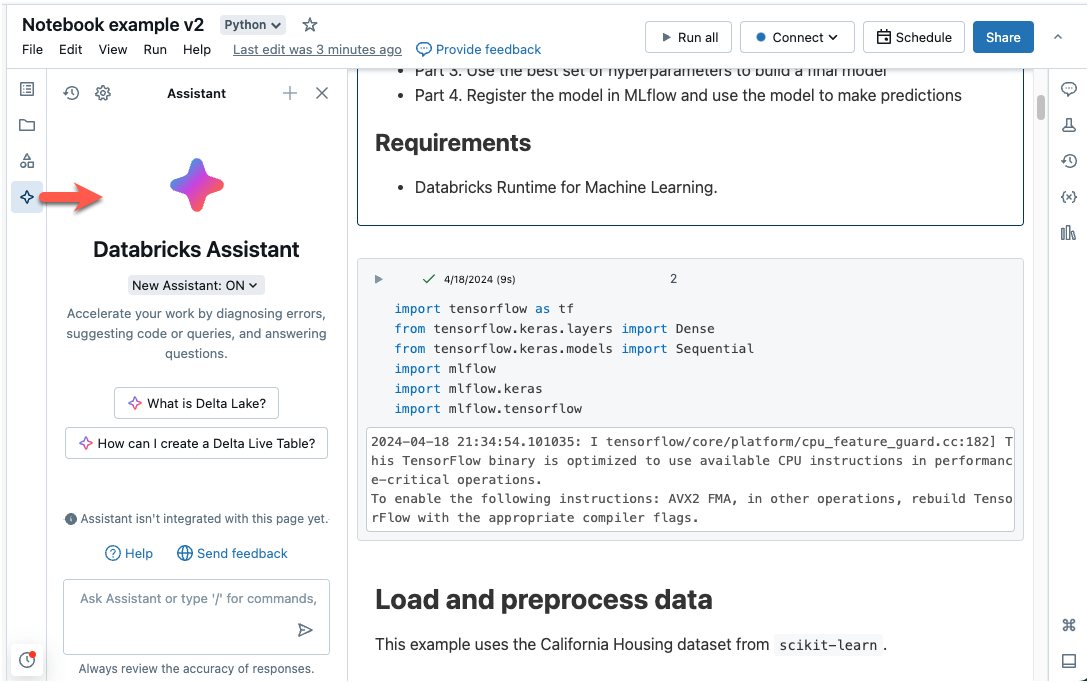Collapse the header with the chevron up

click(x=1058, y=37)
